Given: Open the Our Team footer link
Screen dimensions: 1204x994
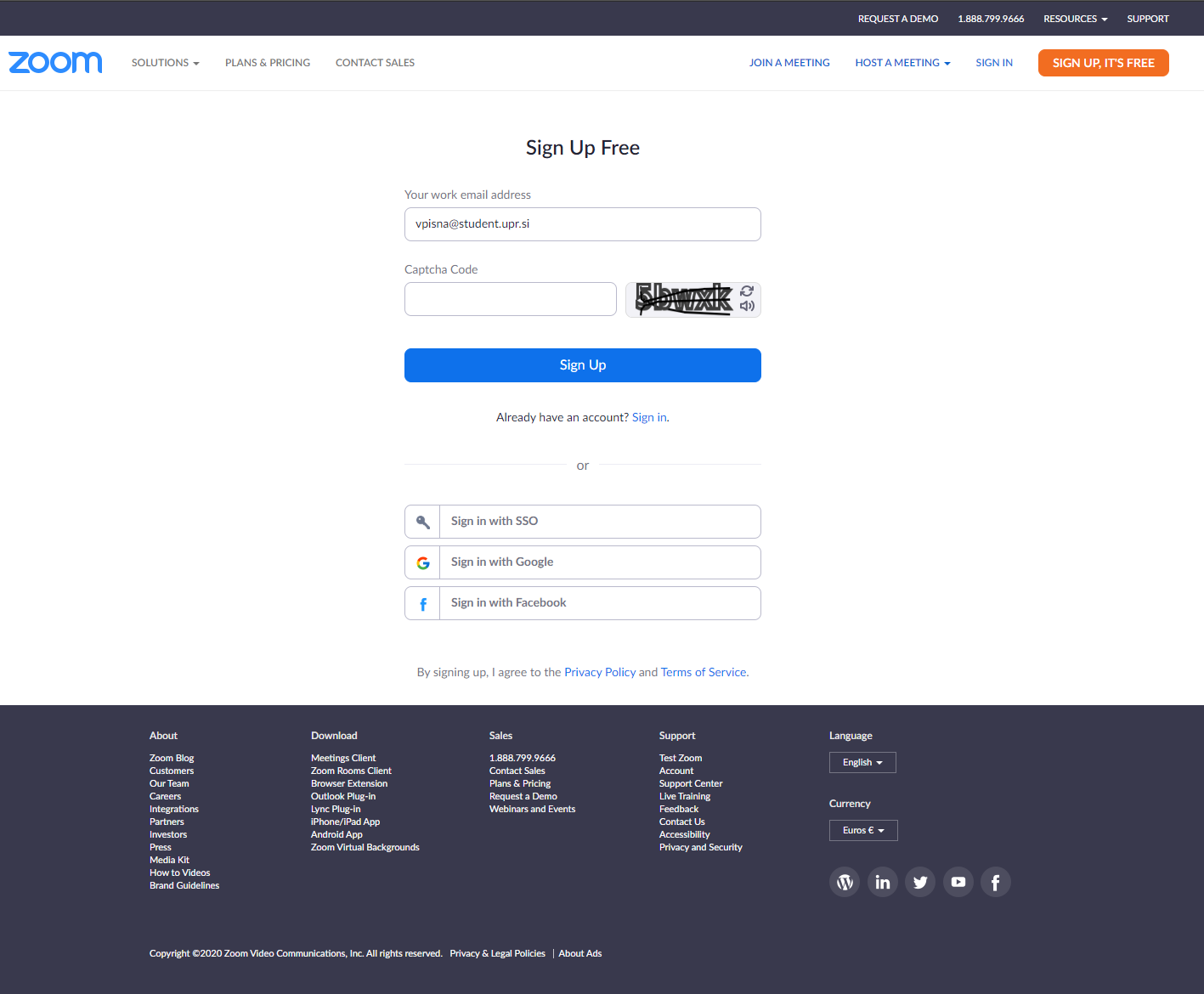Looking at the screenshot, I should pos(169,783).
